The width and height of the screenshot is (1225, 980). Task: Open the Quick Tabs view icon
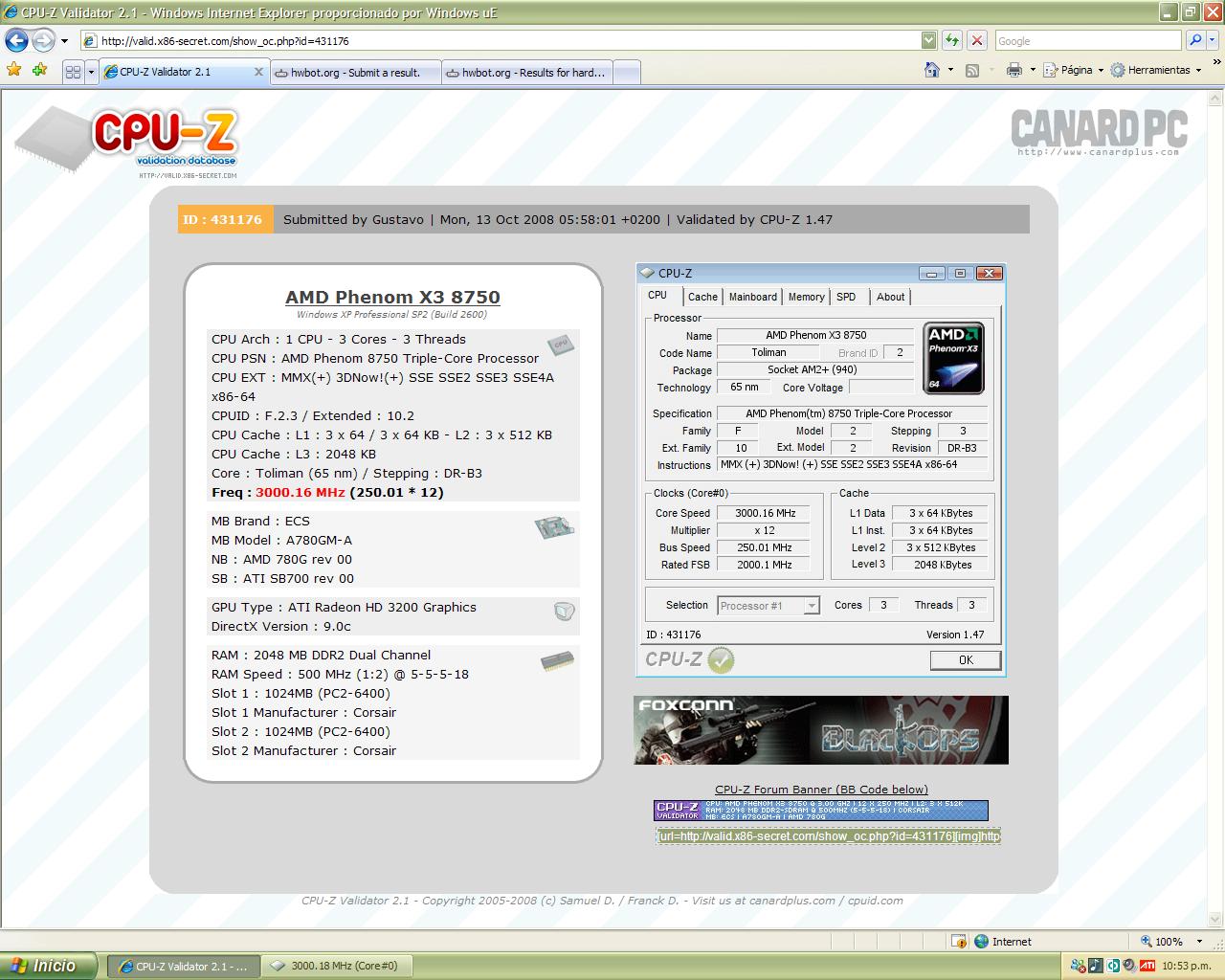[x=74, y=72]
